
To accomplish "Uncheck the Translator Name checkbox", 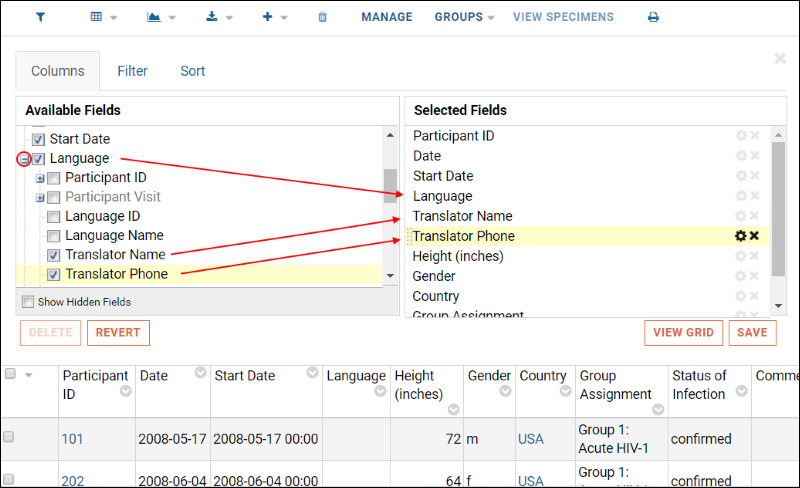I will click(54, 255).
